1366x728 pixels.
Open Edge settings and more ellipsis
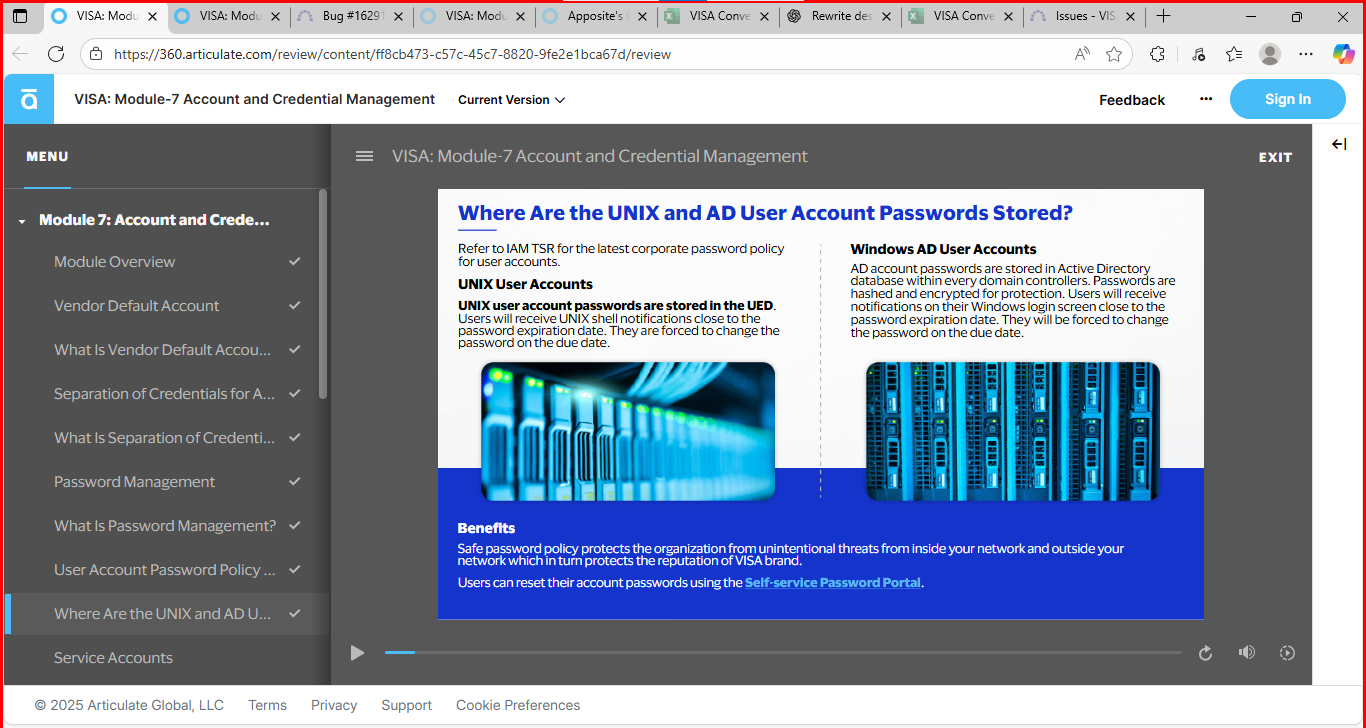pyautogui.click(x=1305, y=54)
